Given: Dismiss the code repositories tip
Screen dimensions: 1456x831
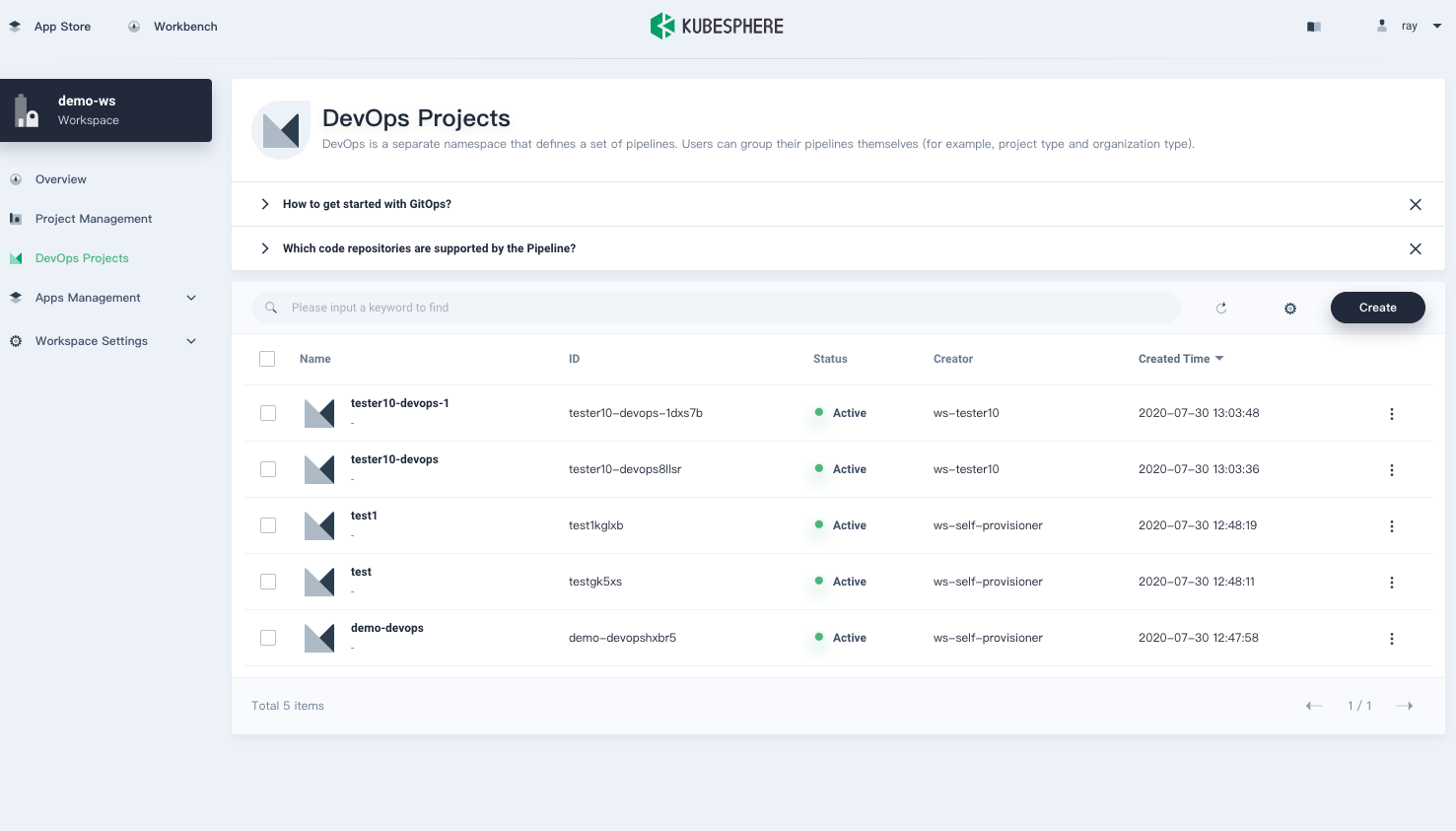Looking at the screenshot, I should point(1416,248).
